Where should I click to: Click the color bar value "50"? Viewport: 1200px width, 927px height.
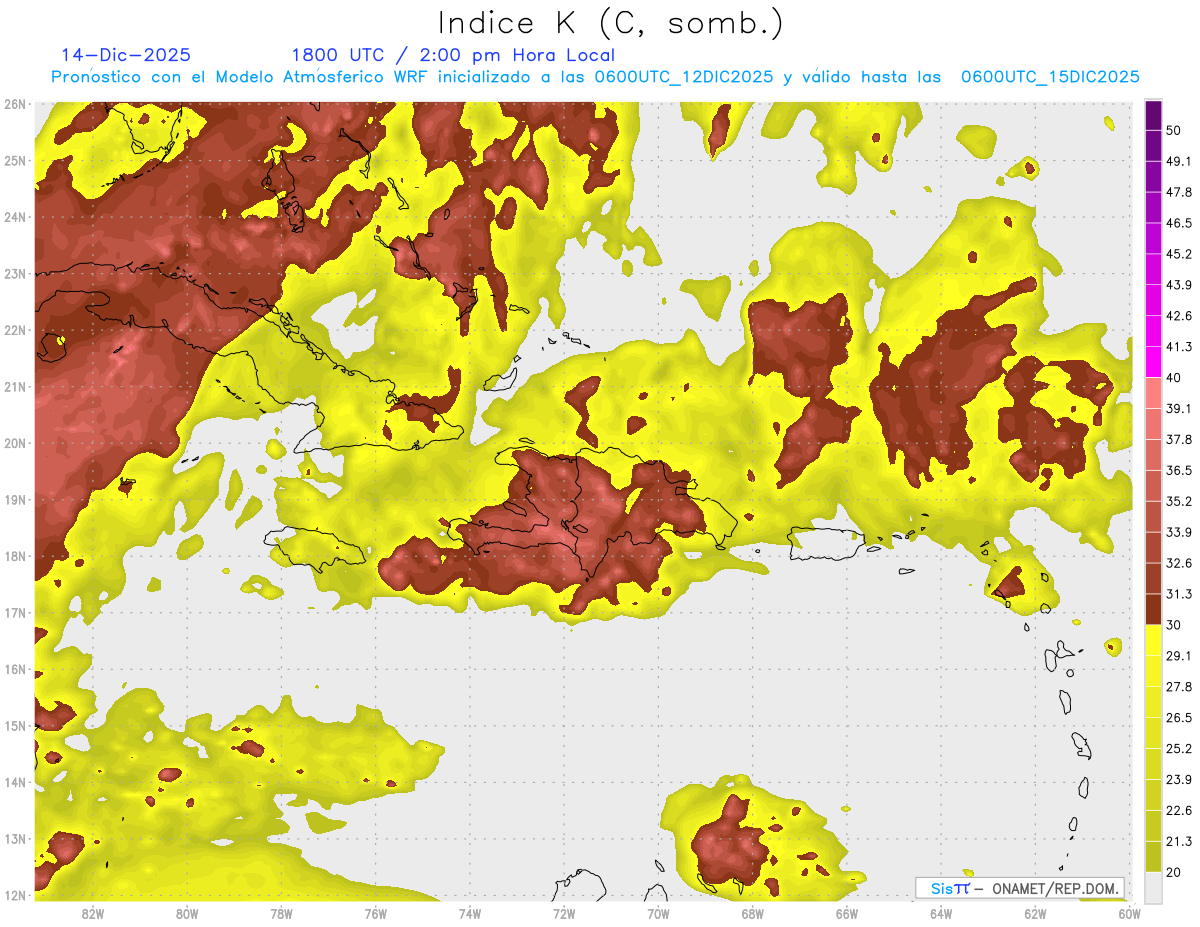coord(1173,130)
